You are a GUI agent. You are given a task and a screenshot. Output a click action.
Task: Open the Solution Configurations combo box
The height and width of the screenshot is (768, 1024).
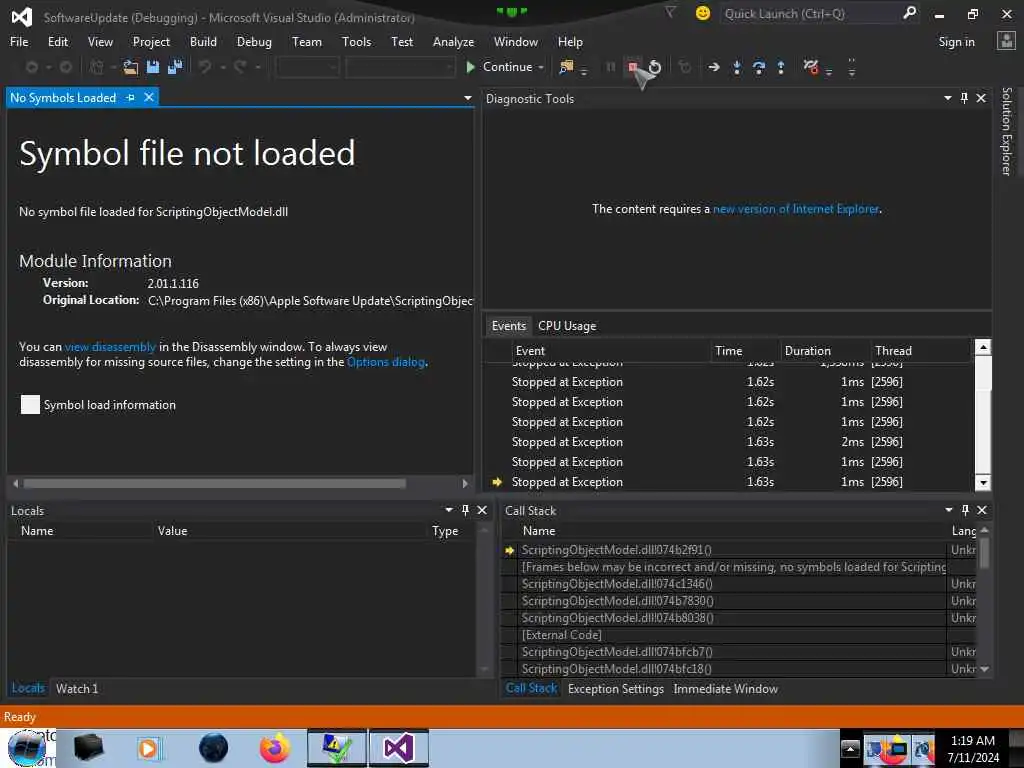tap(307, 67)
